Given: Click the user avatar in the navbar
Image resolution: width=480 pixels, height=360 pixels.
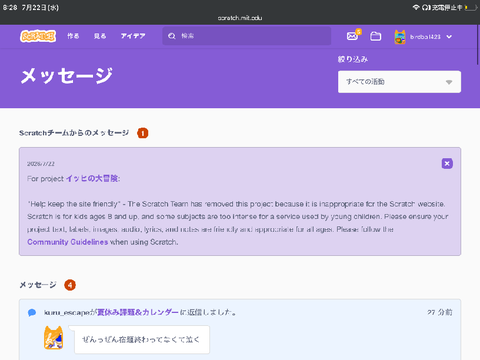Looking at the screenshot, I should [400, 37].
